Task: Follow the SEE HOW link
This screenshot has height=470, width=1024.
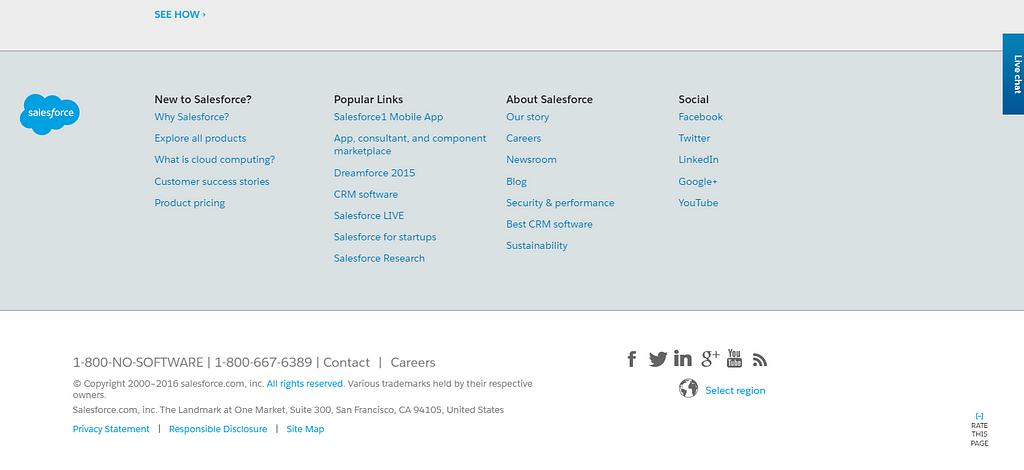Action: pos(179,15)
